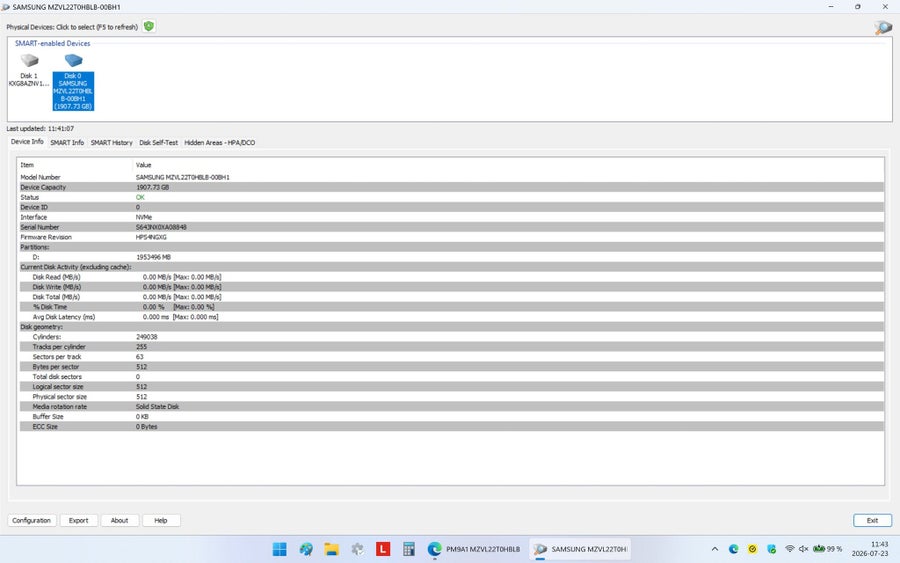This screenshot has height=563, width=900.
Task: Open the SMART Info tab
Action: coord(67,142)
